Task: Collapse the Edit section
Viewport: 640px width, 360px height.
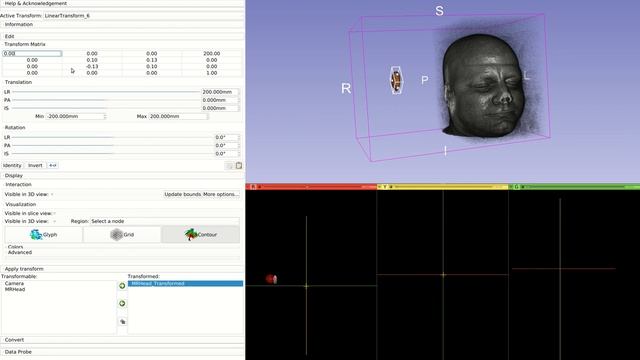Action: pyautogui.click(x=122, y=36)
